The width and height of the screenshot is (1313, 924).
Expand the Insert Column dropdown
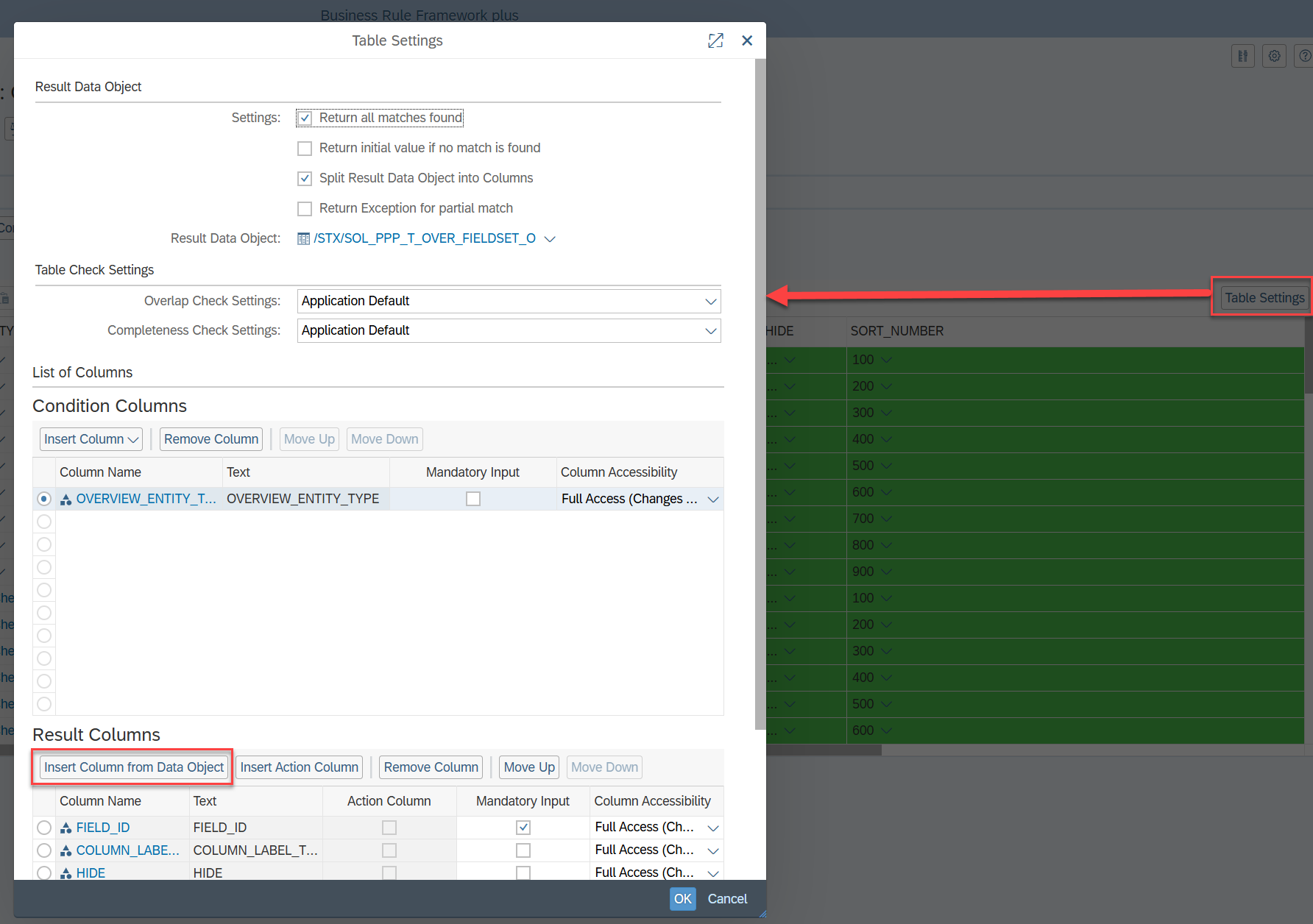(x=91, y=439)
